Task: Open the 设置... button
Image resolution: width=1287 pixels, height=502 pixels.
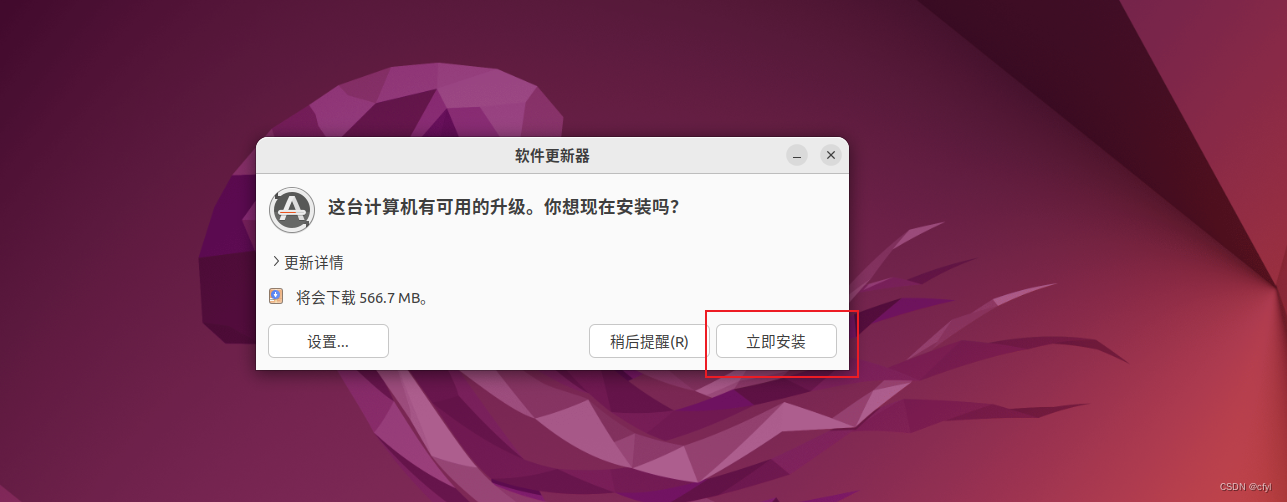Action: 328,341
